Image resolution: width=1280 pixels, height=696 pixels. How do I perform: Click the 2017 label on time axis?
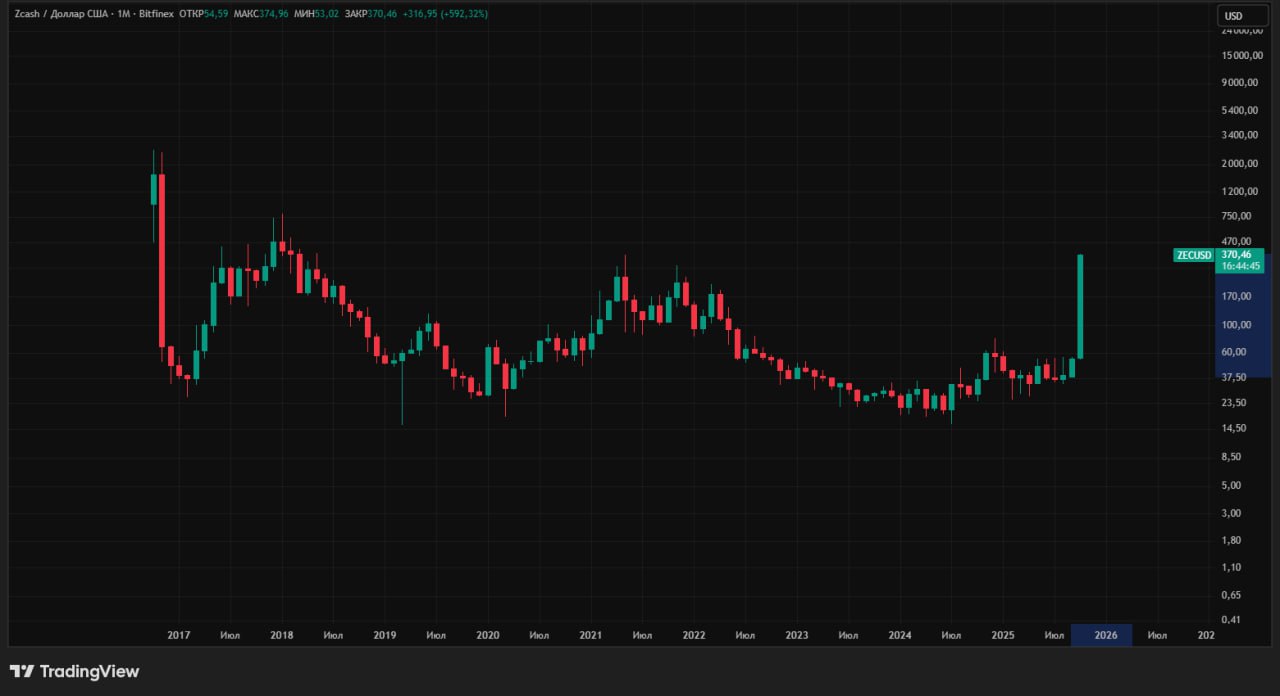[179, 635]
